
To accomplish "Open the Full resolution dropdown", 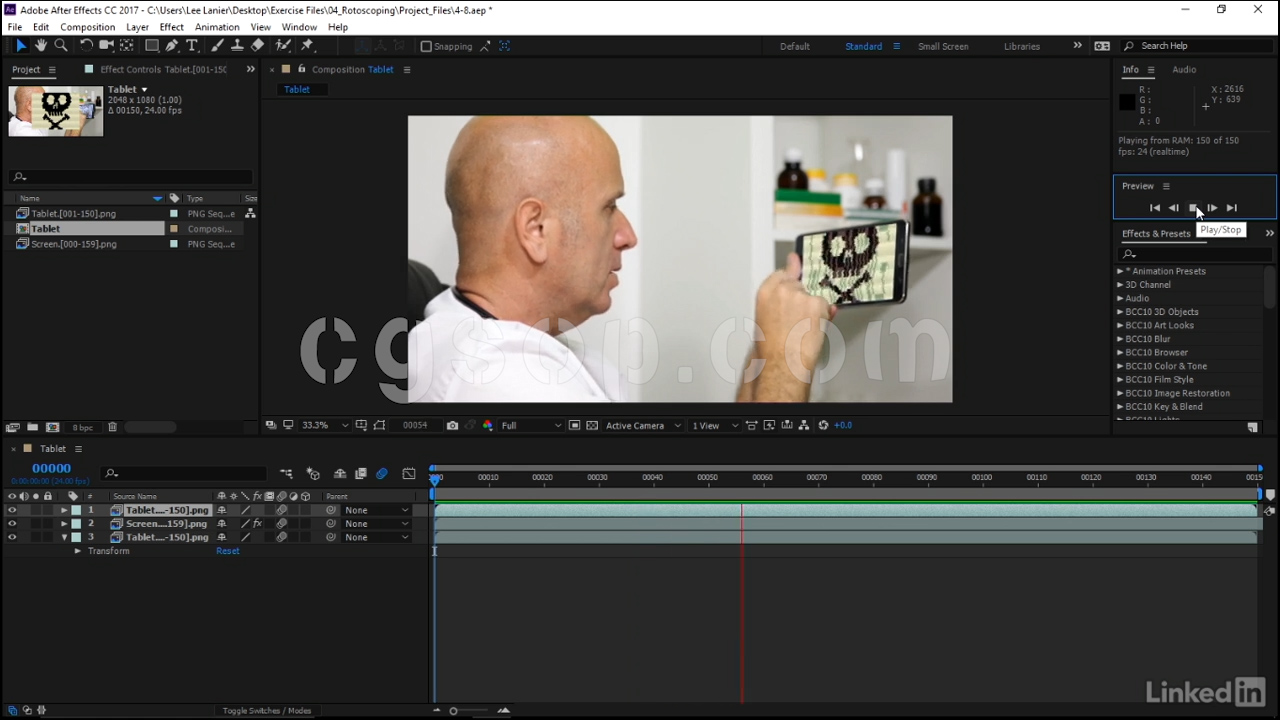I will pyautogui.click(x=531, y=425).
